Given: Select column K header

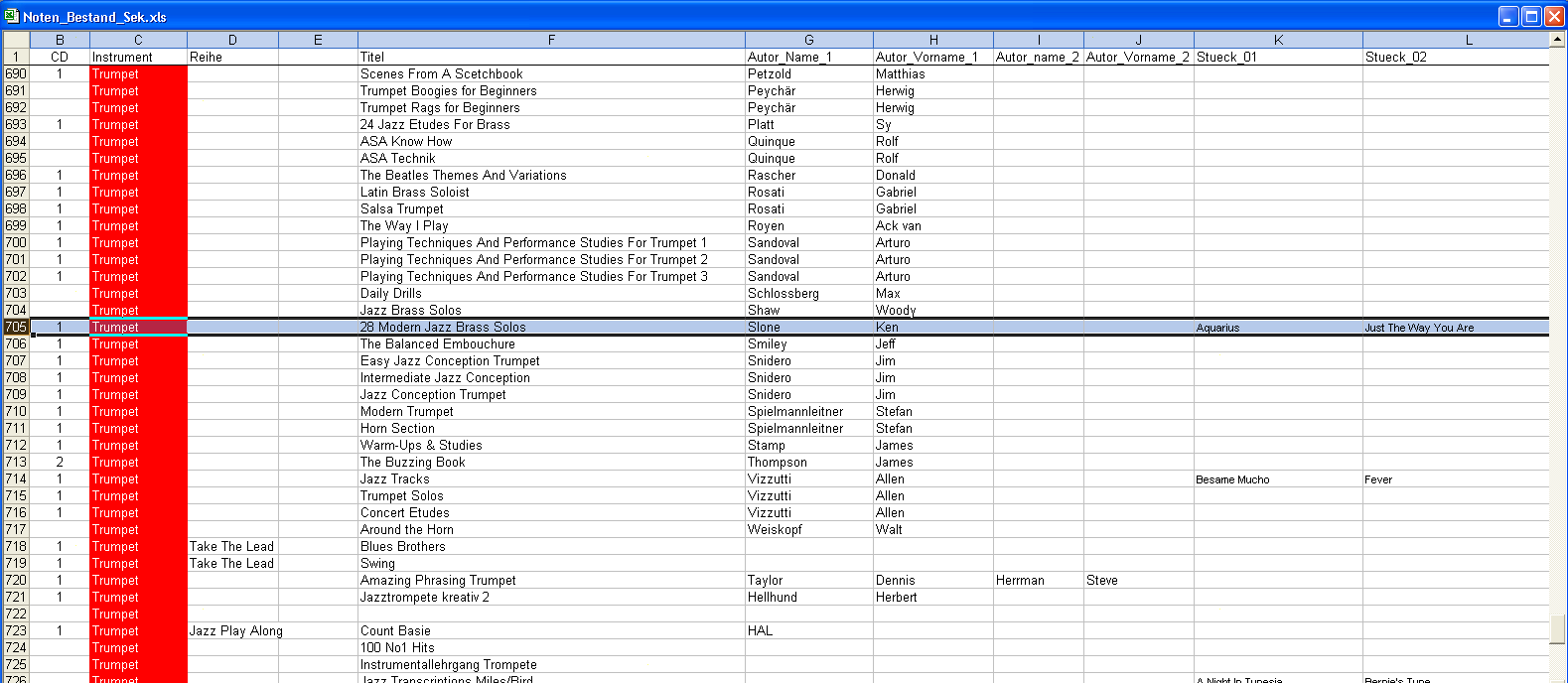Looking at the screenshot, I should pyautogui.click(x=1278, y=40).
